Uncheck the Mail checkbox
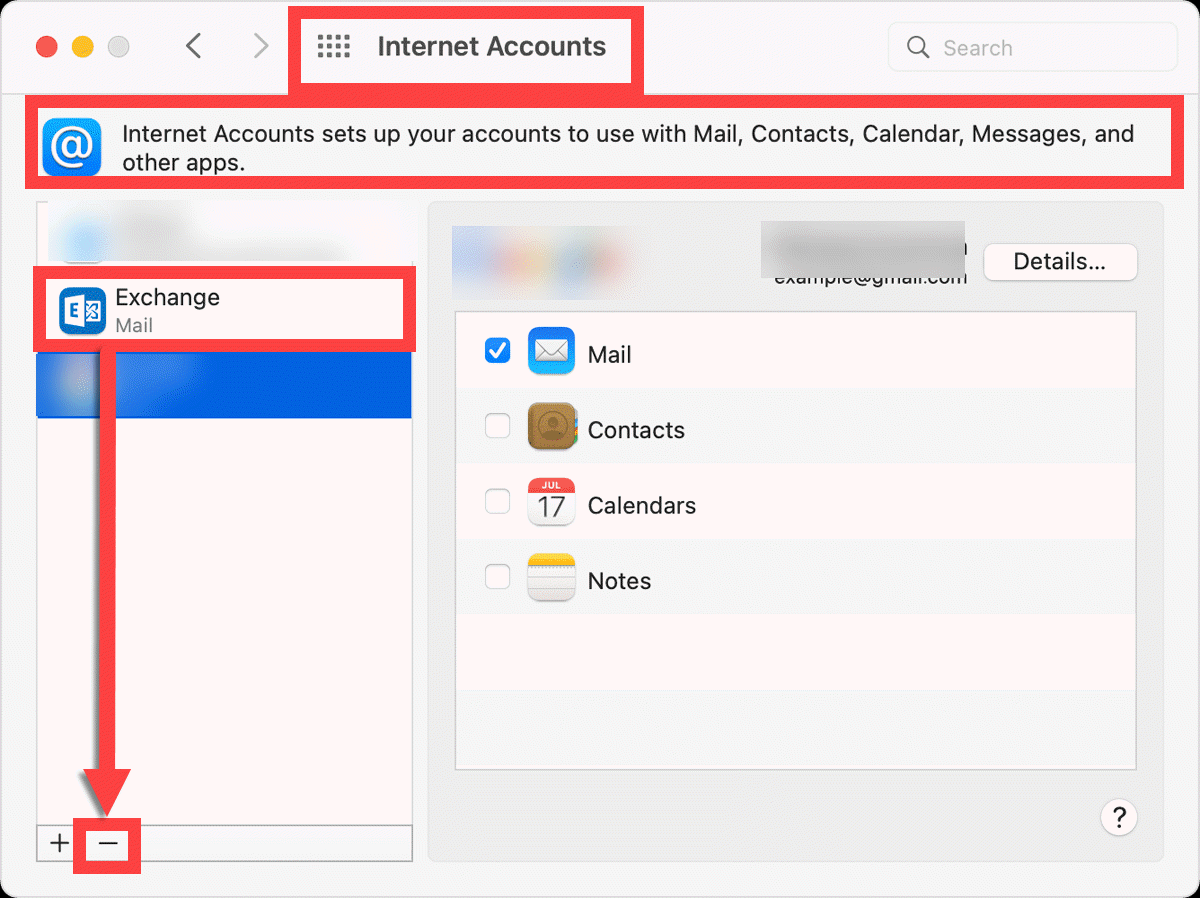Screen dimensions: 1200x898 tap(497, 351)
